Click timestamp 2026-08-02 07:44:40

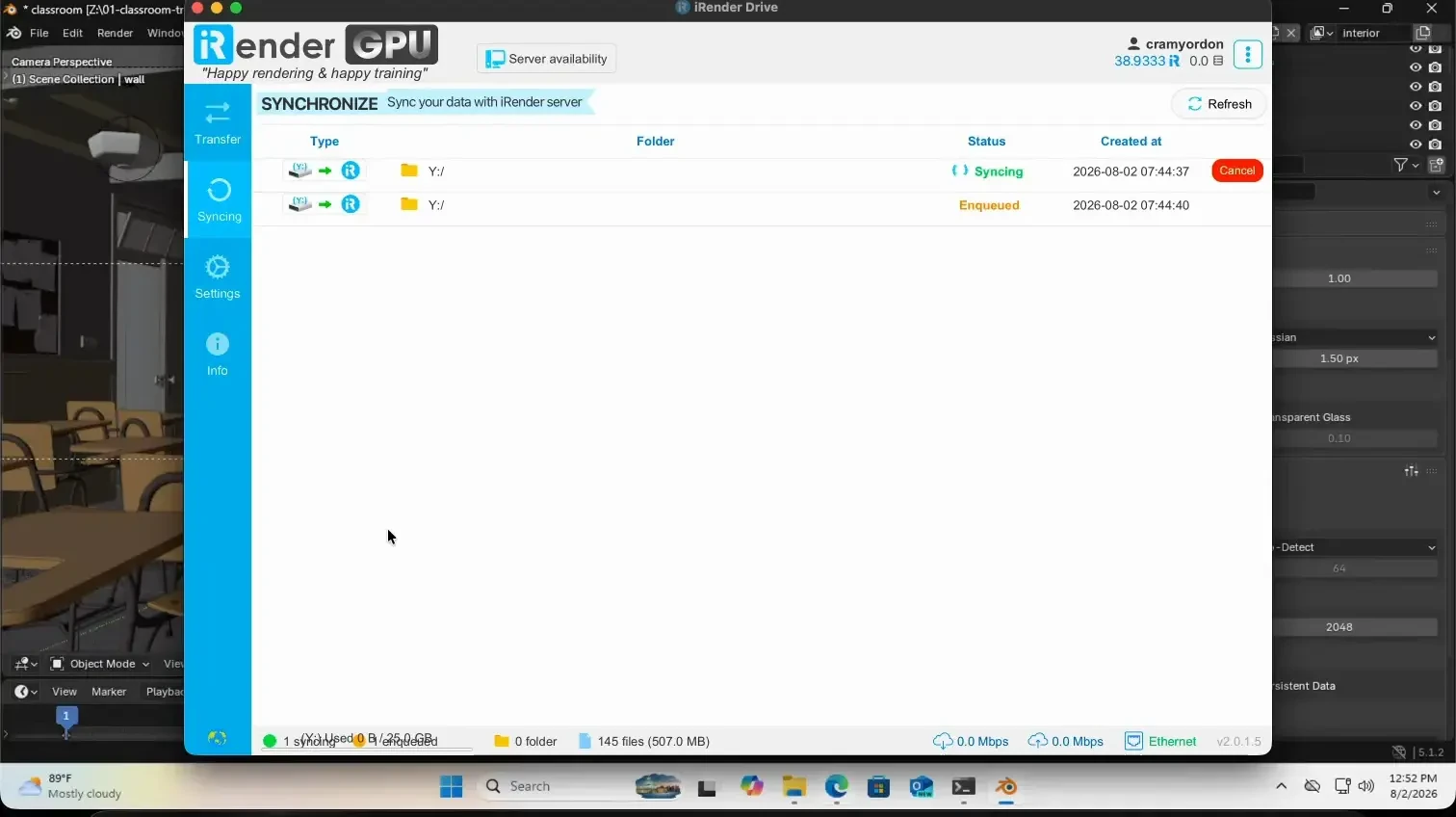click(1131, 205)
